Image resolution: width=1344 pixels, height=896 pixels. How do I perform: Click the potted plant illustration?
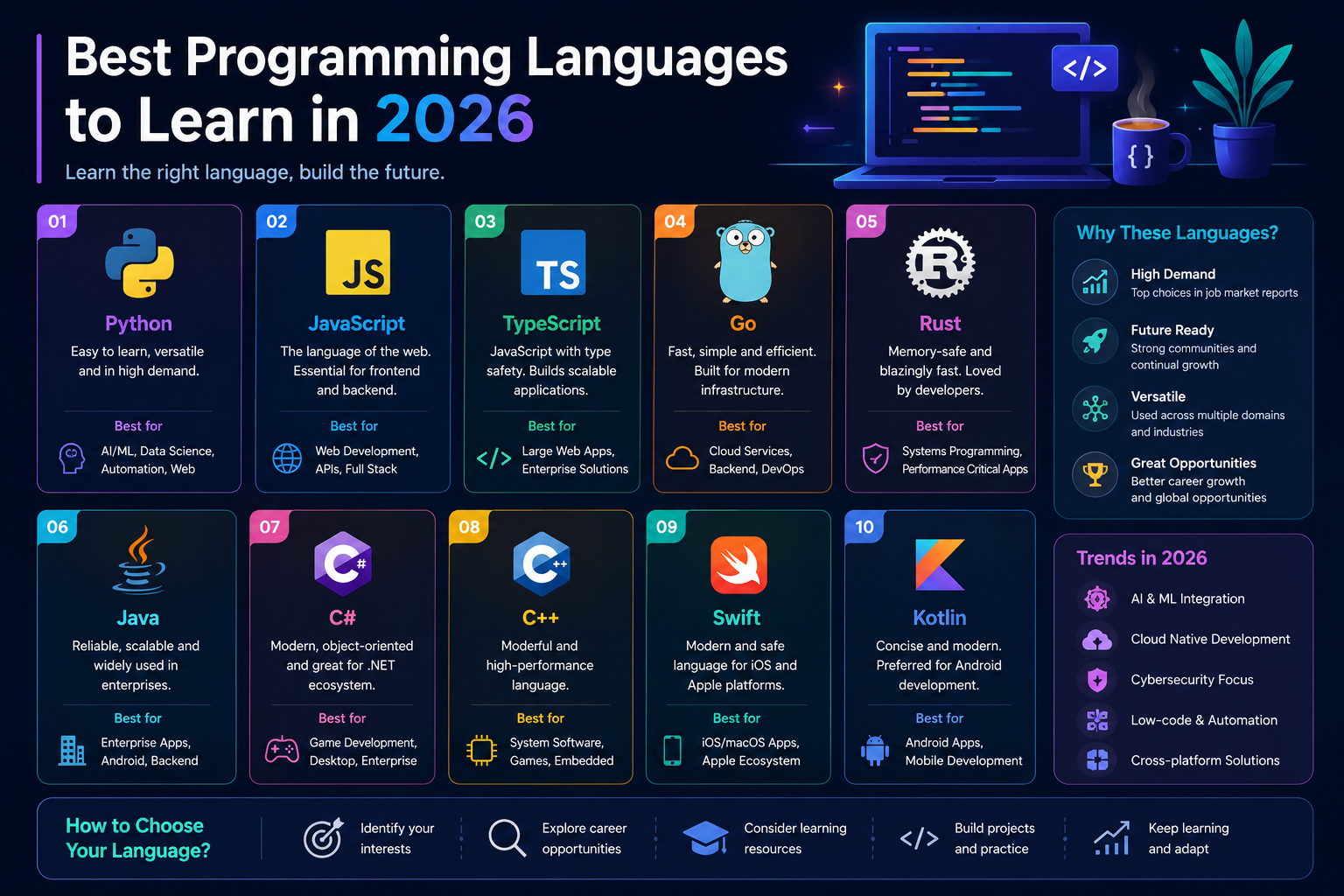click(1244, 98)
